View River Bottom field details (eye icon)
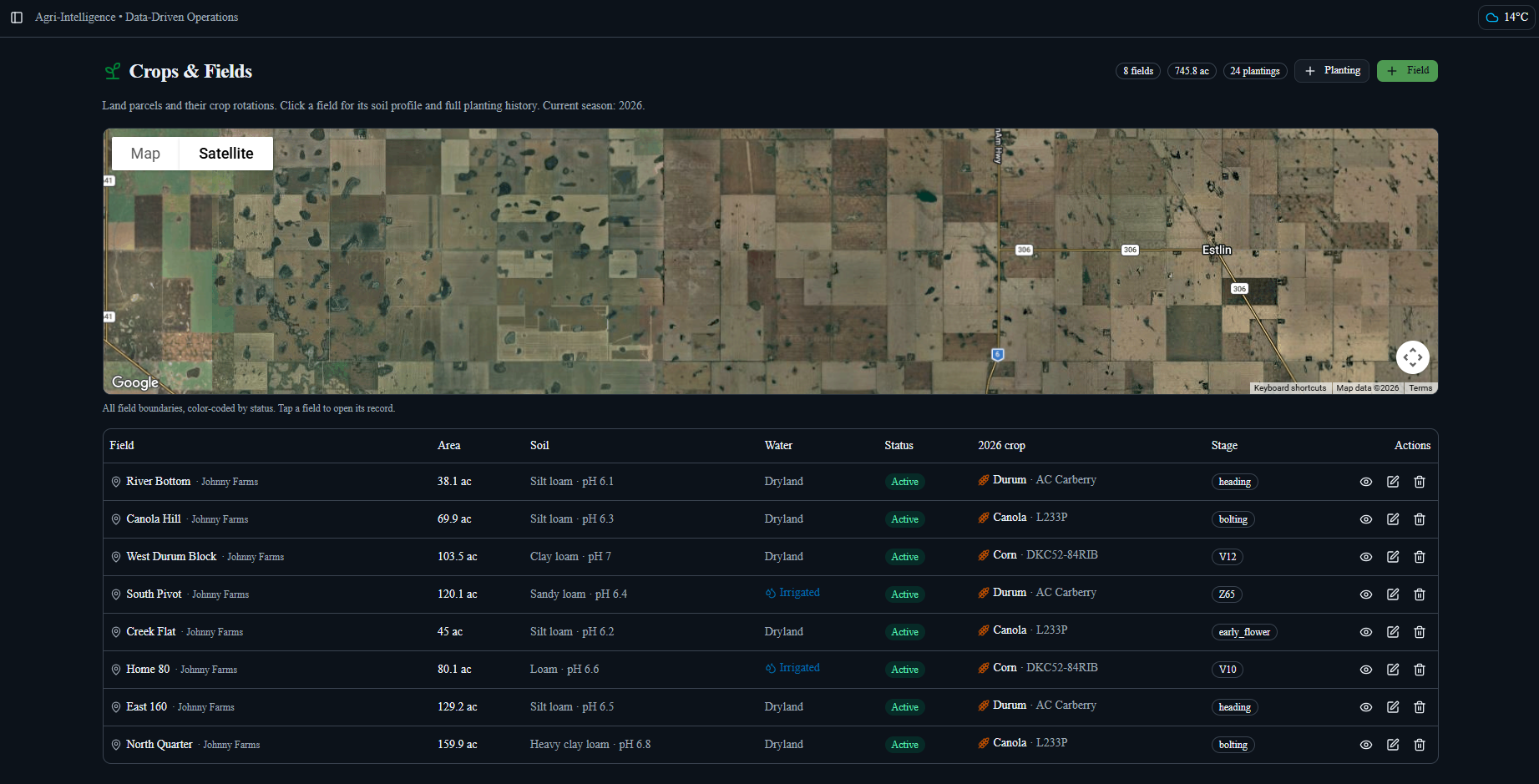Image resolution: width=1539 pixels, height=784 pixels. [1366, 482]
